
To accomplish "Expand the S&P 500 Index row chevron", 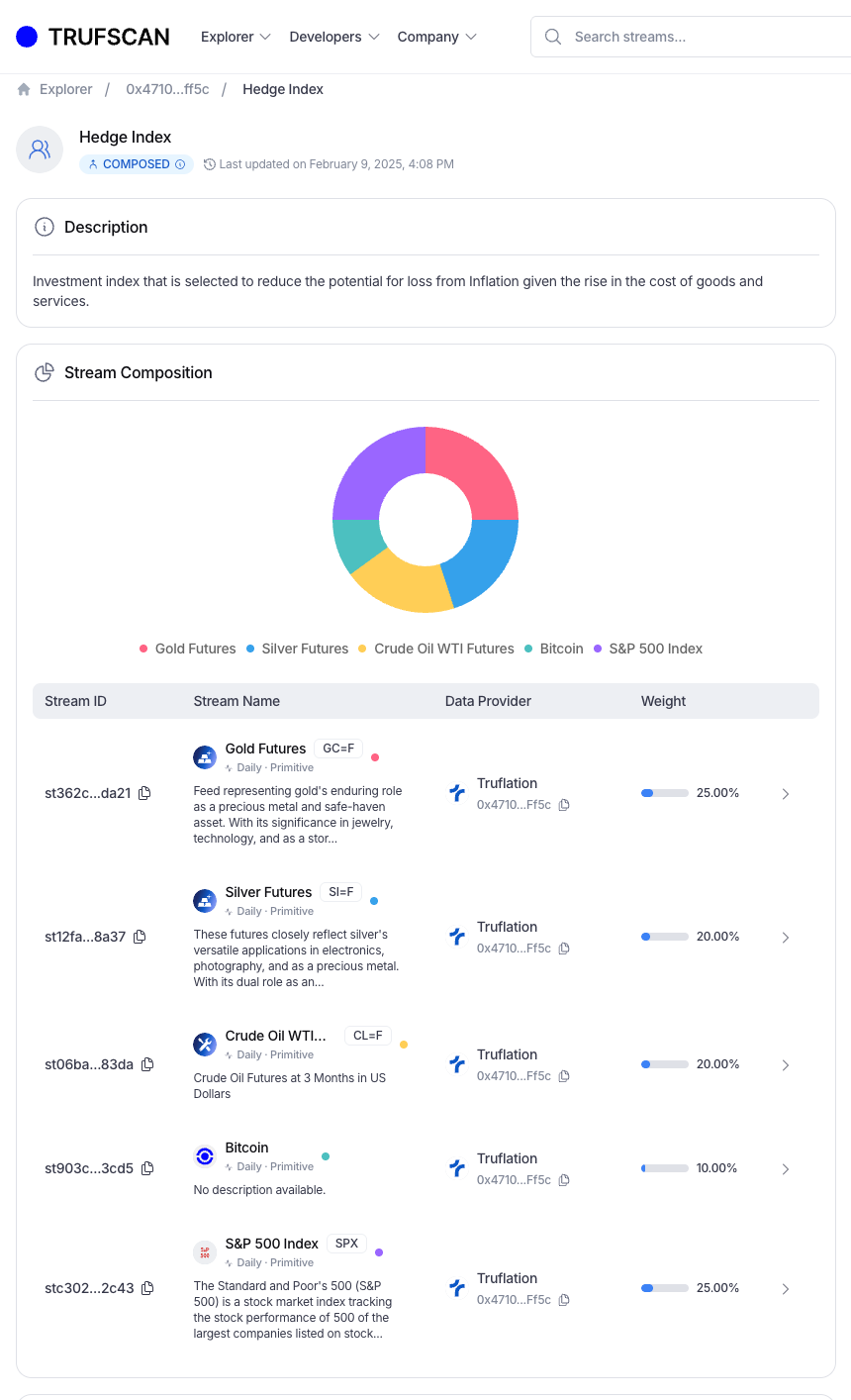I will (x=786, y=1289).
